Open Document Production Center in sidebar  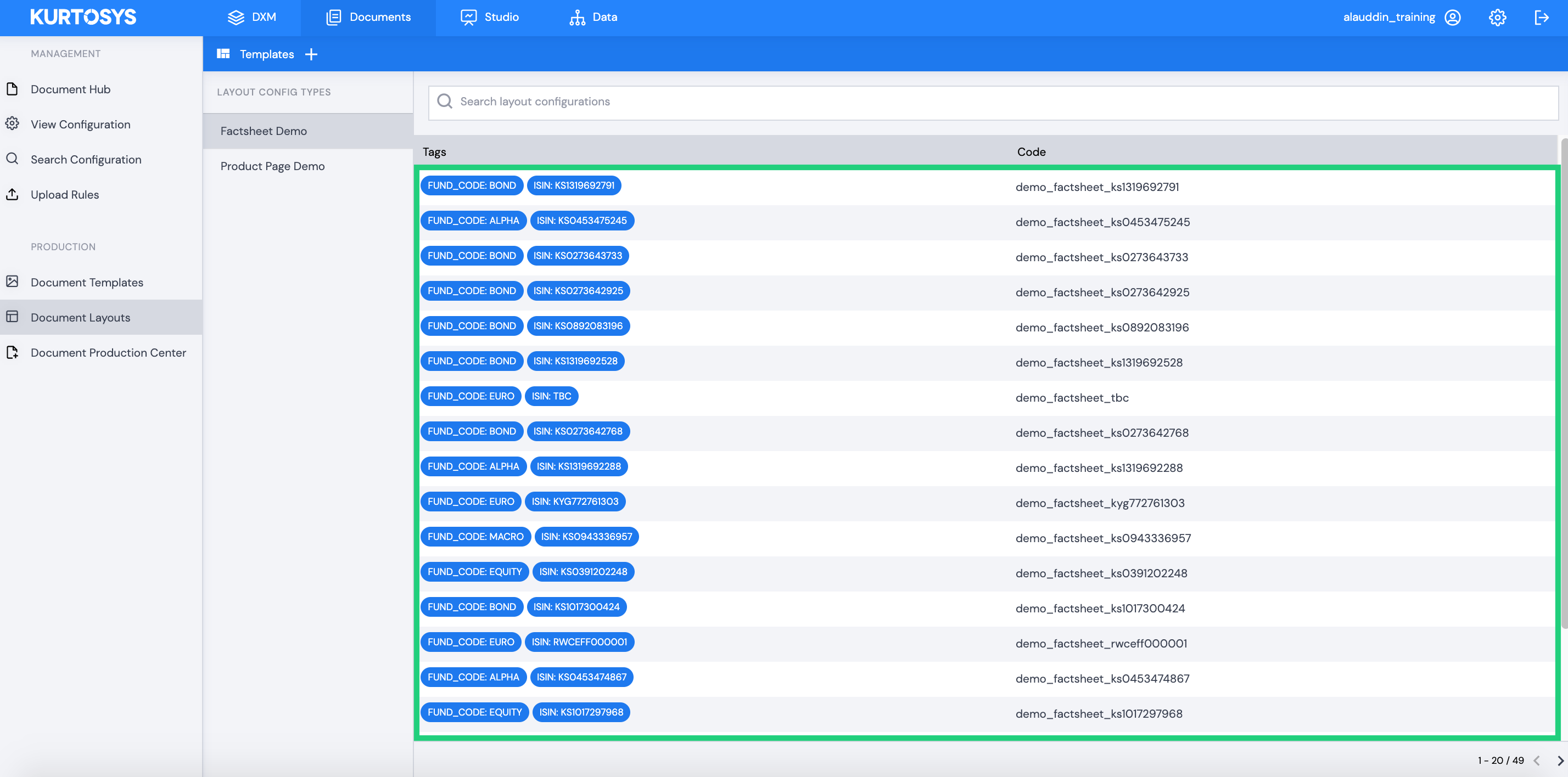coord(108,352)
